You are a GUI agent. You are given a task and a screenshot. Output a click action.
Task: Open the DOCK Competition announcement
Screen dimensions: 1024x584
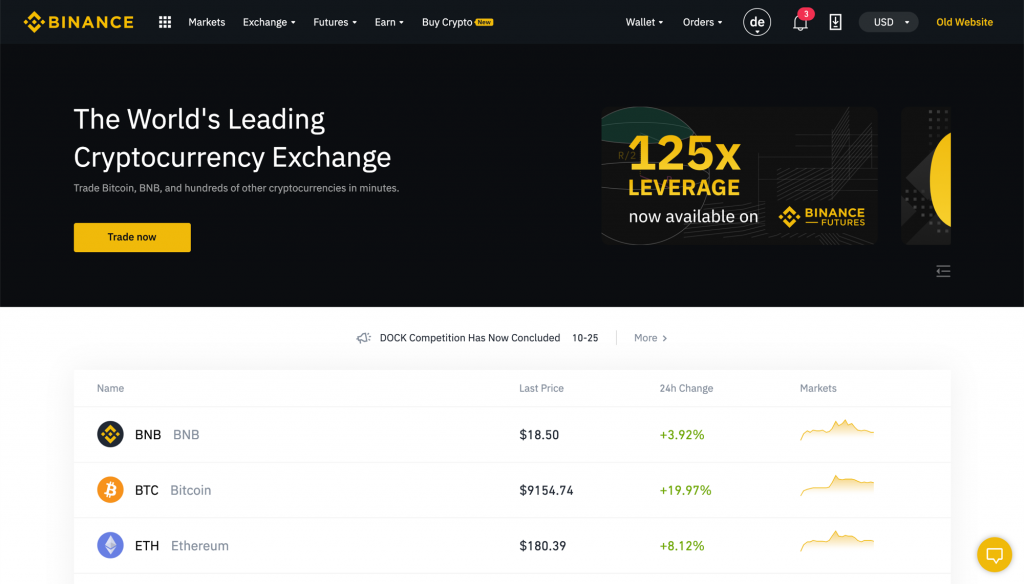(x=470, y=338)
